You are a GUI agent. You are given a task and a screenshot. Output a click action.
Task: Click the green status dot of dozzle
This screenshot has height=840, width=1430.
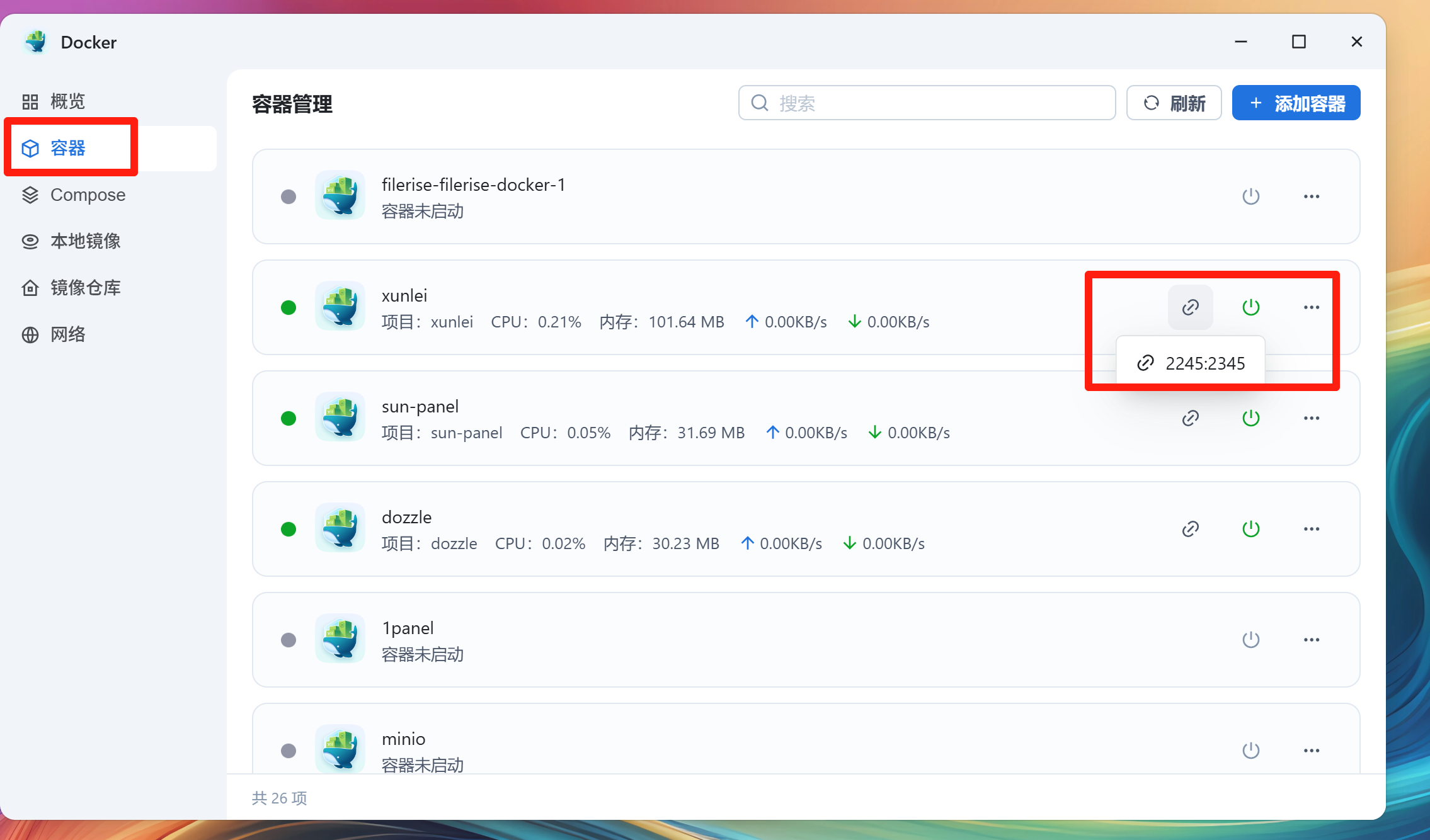289,529
